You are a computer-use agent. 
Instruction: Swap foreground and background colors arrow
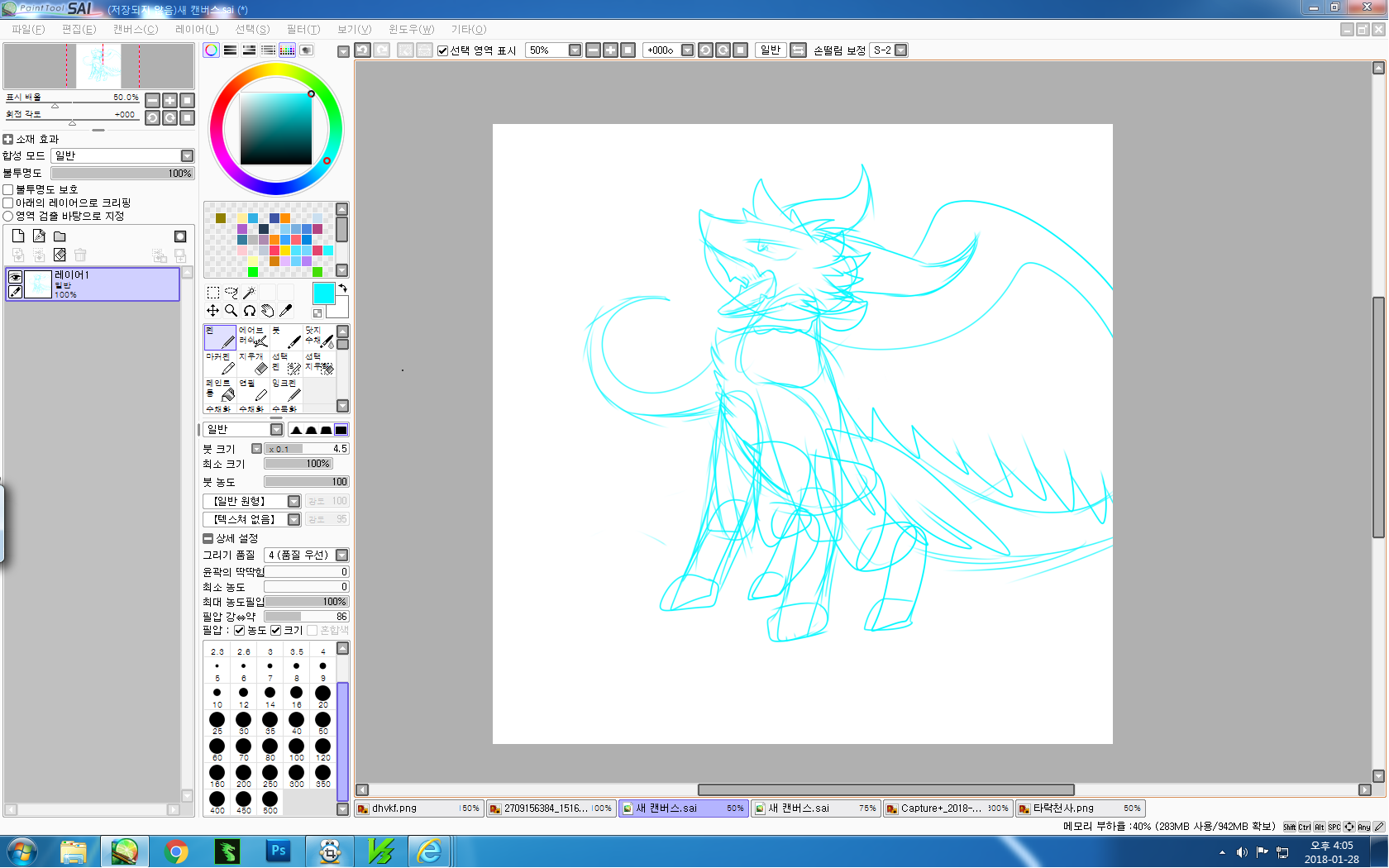[x=342, y=289]
